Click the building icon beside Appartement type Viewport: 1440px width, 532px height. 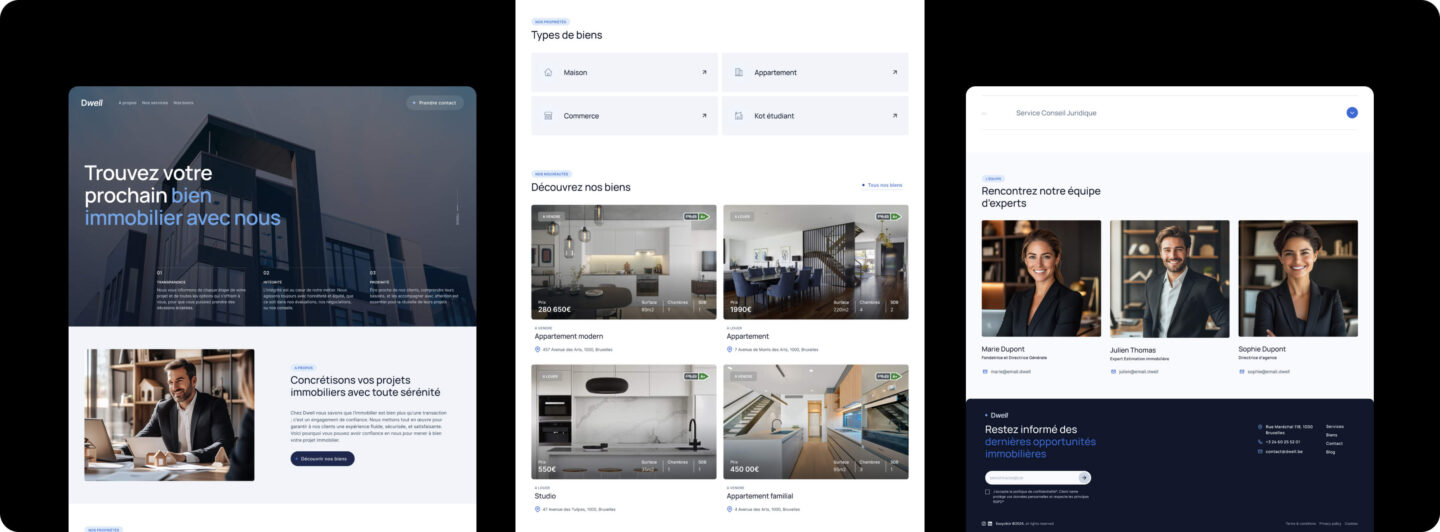coord(739,72)
